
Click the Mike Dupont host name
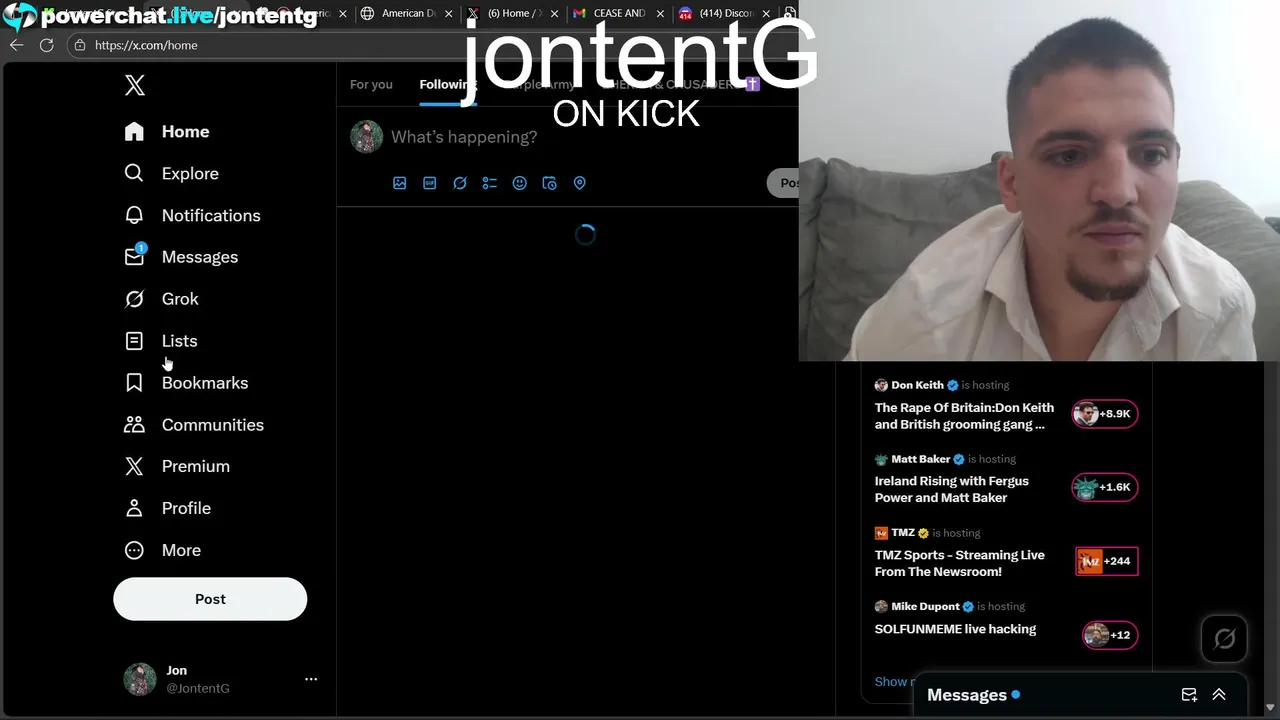pos(925,606)
